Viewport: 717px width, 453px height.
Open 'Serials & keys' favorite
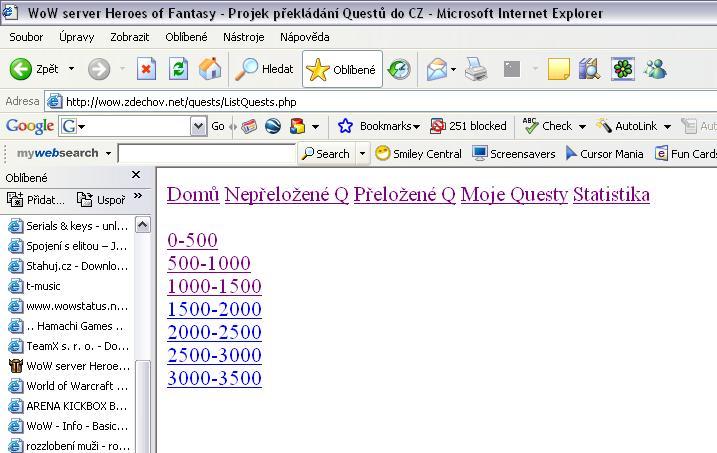pyautogui.click(x=69, y=226)
